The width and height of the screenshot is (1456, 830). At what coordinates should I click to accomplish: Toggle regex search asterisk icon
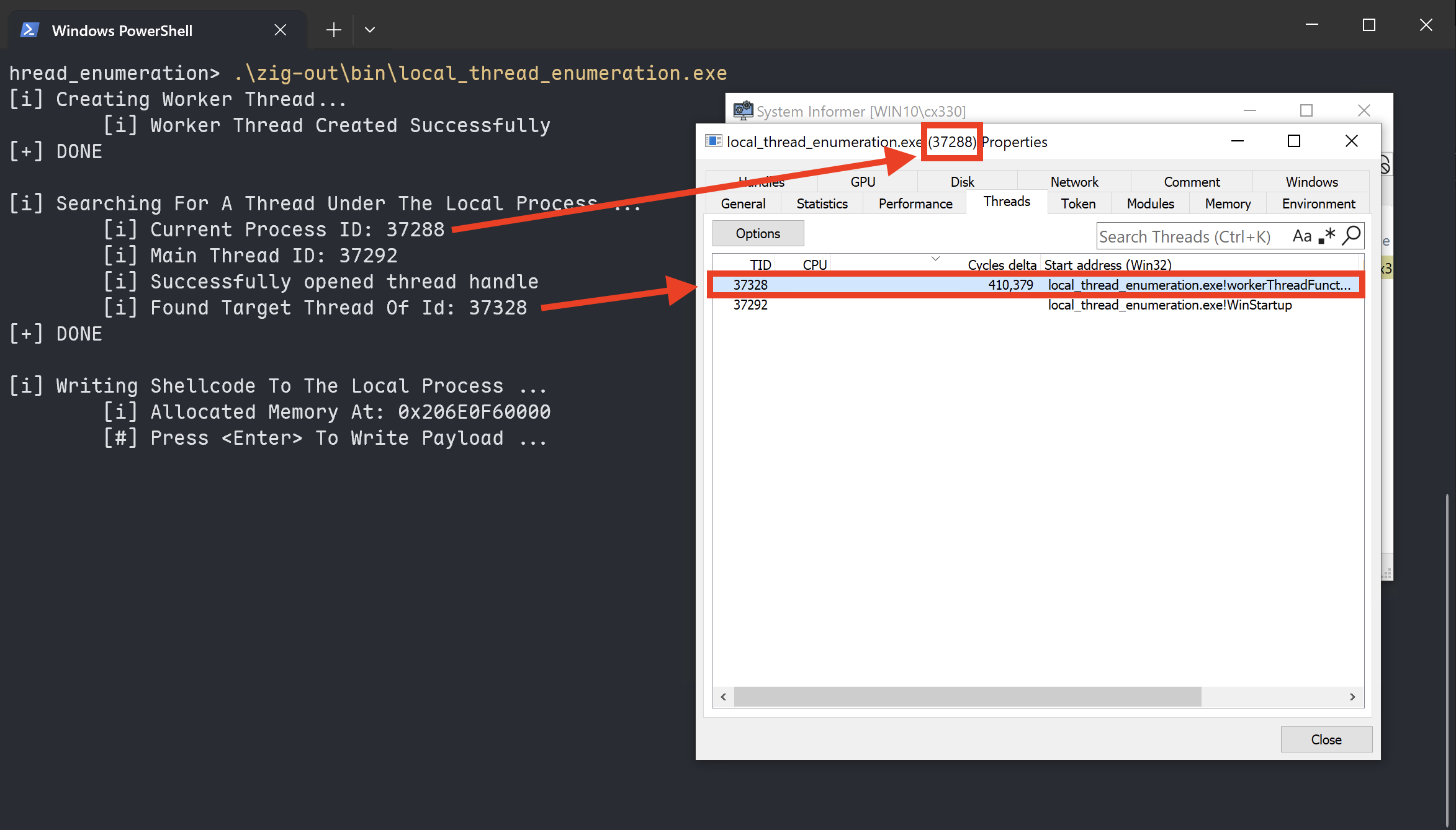pos(1327,236)
